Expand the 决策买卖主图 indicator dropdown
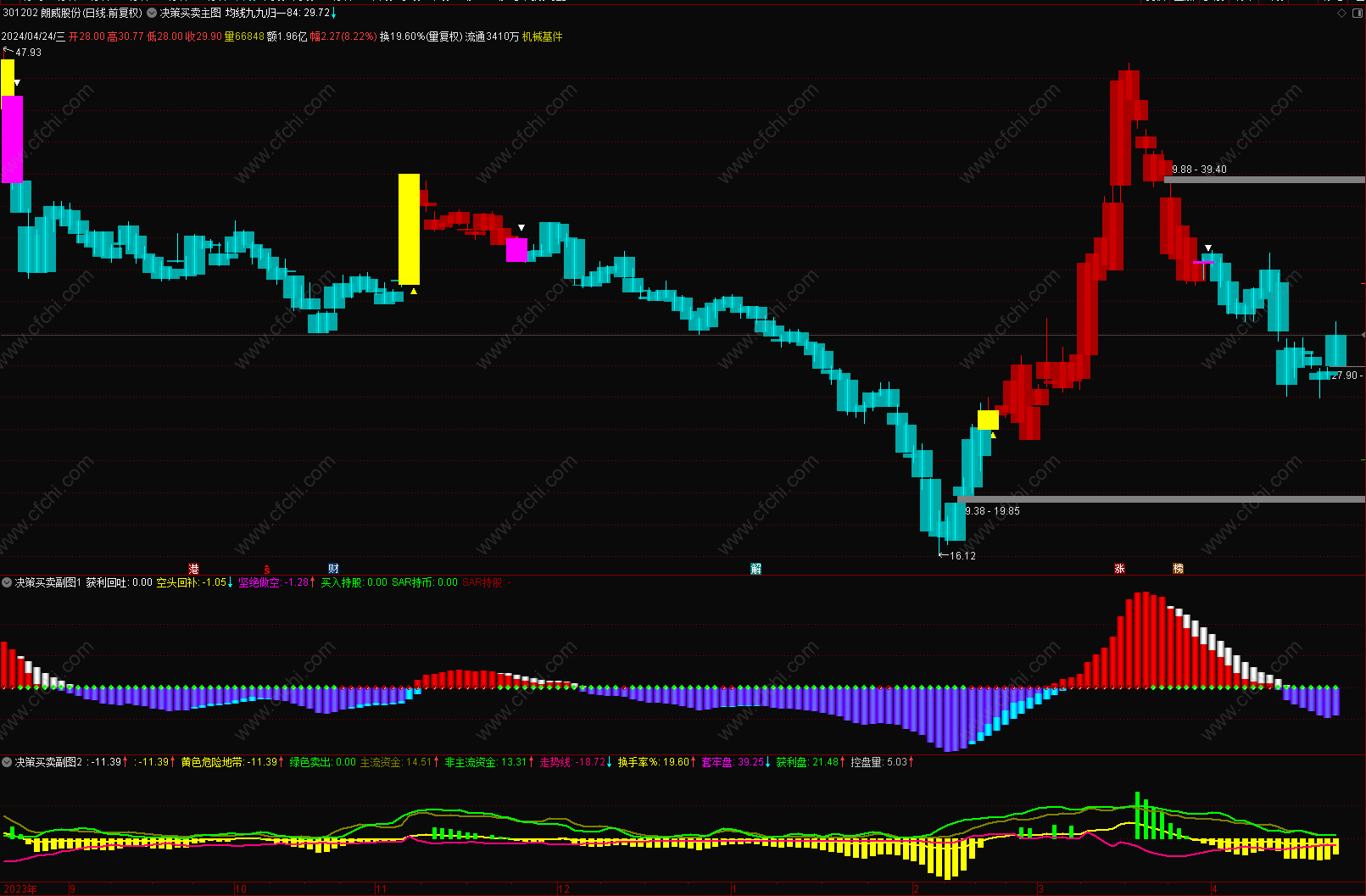 point(152,14)
